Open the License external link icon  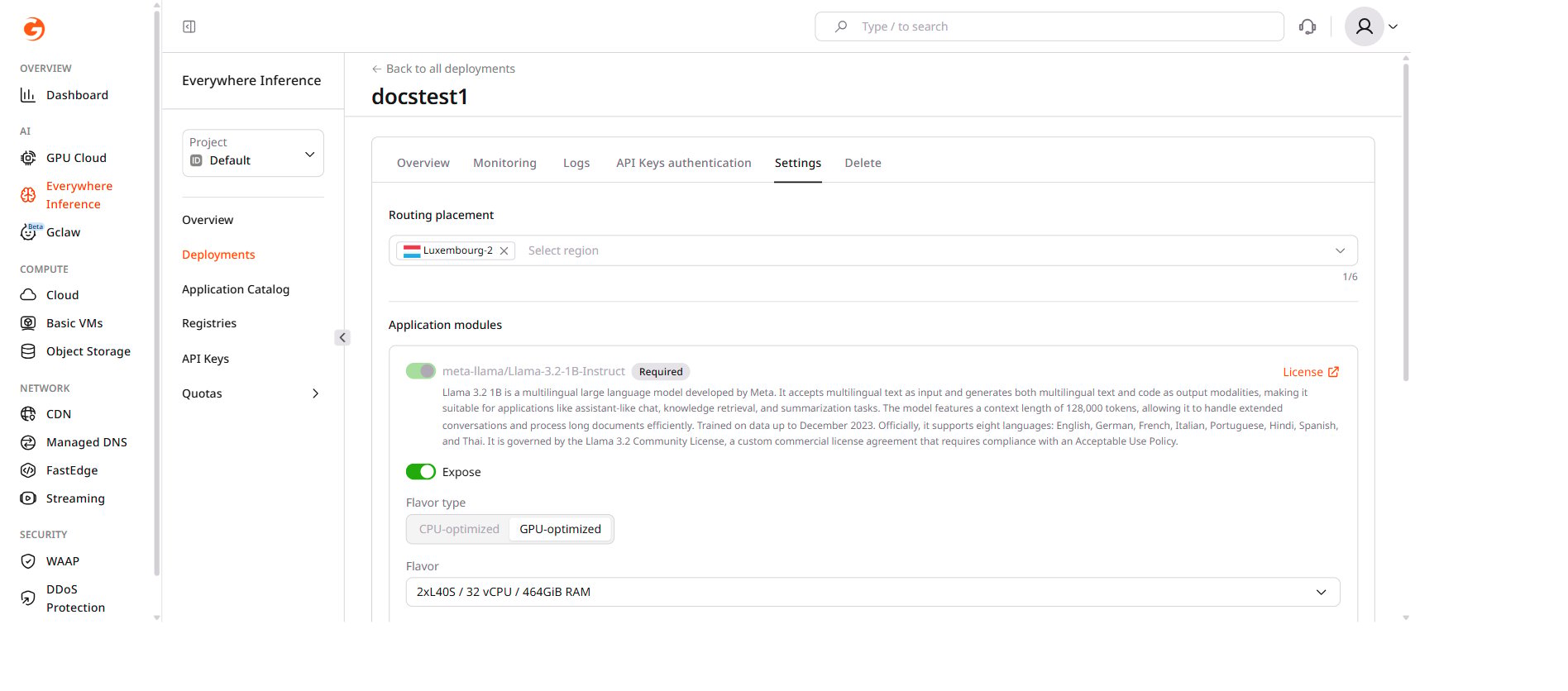click(1333, 372)
